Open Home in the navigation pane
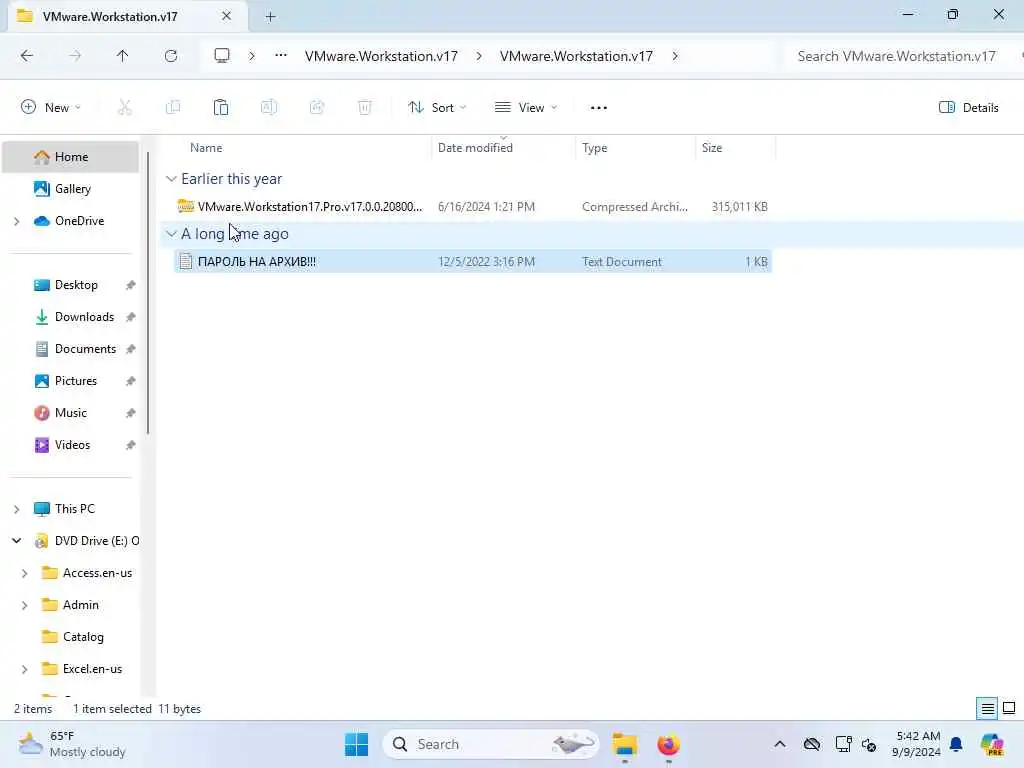 pos(71,157)
